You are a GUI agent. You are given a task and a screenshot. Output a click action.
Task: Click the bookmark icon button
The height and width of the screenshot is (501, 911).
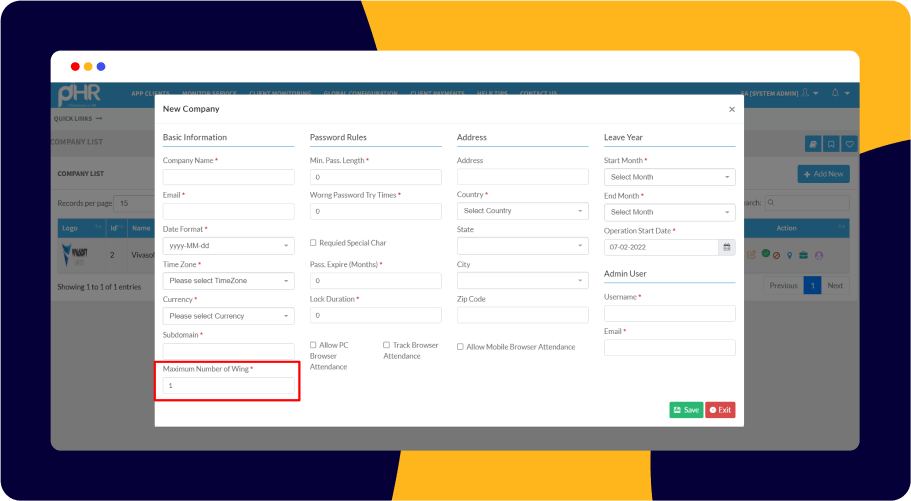(x=831, y=144)
